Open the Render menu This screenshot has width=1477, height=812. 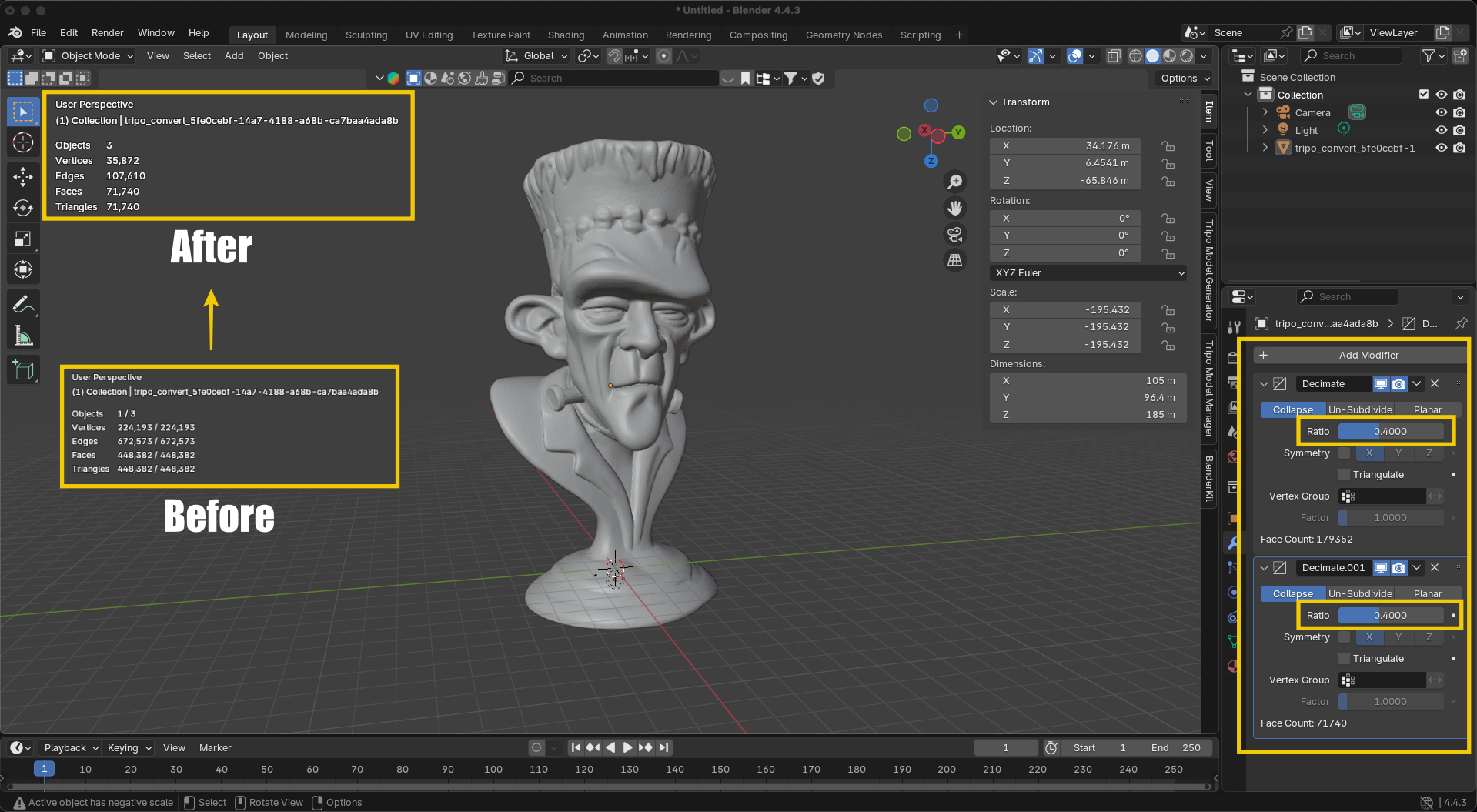click(x=108, y=33)
